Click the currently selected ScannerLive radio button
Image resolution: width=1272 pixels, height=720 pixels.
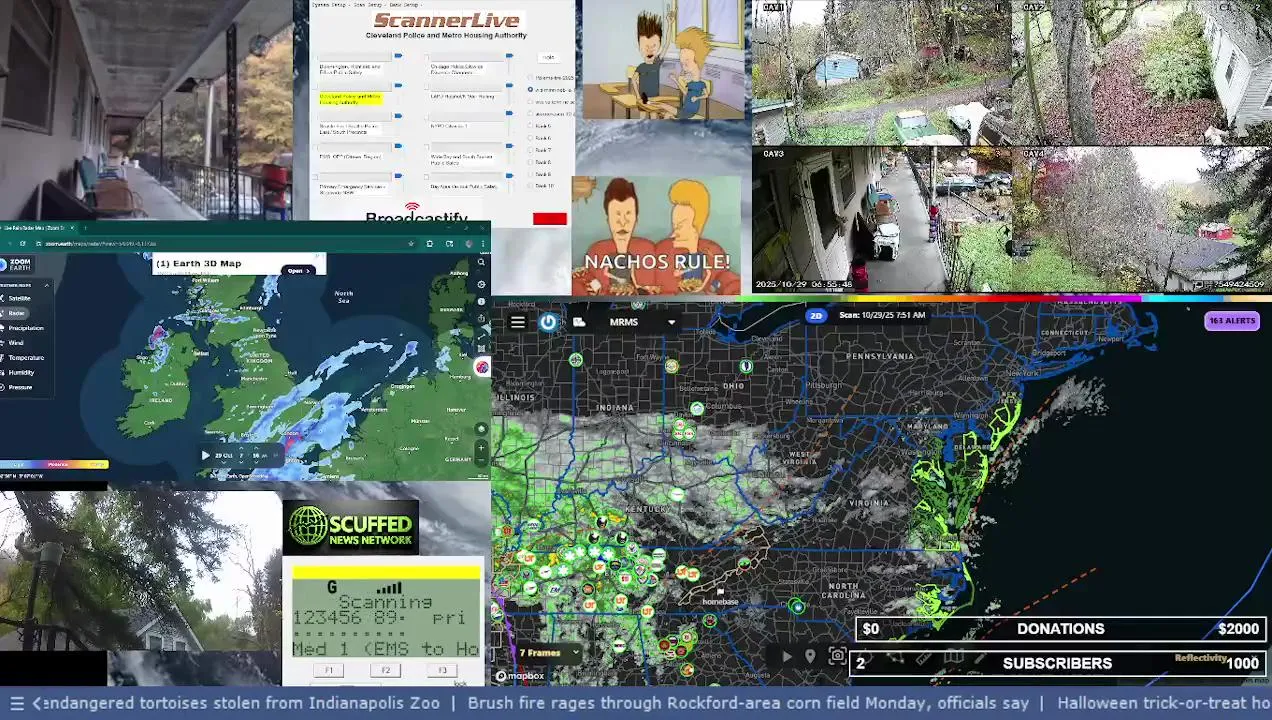(531, 89)
